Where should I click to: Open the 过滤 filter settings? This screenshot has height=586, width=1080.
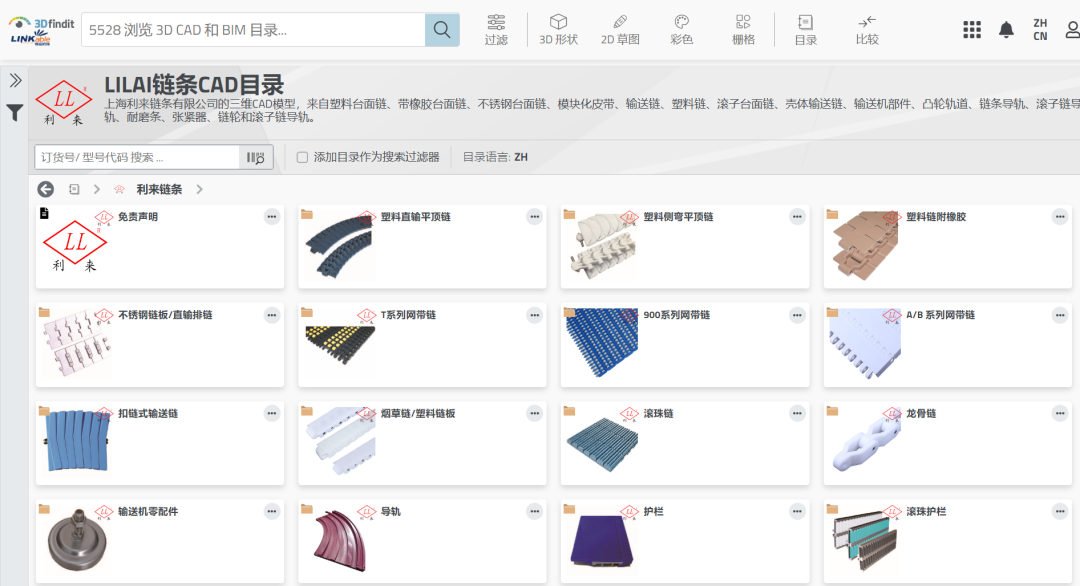(x=496, y=30)
